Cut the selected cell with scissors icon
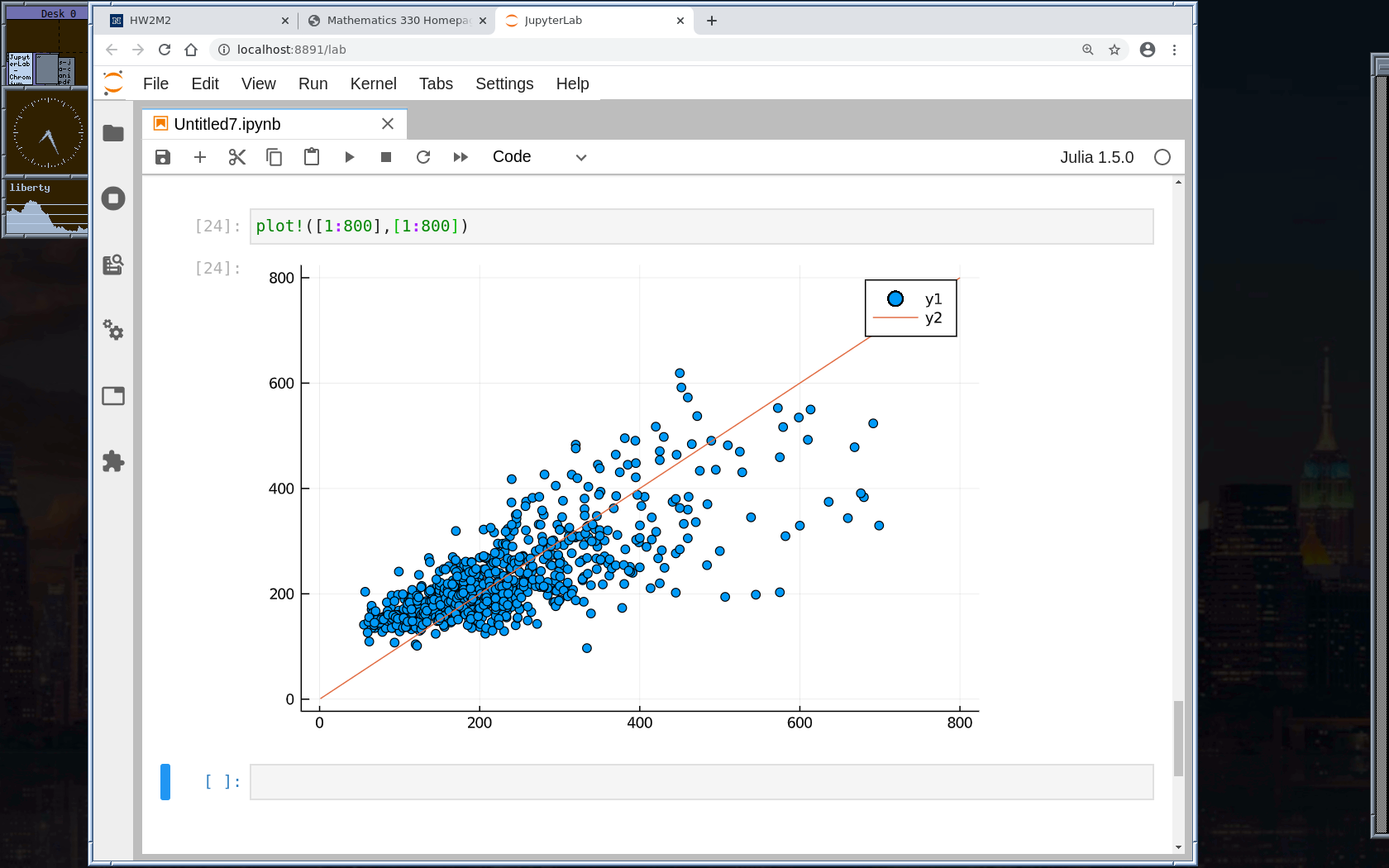This screenshot has height=868, width=1389. [237, 157]
